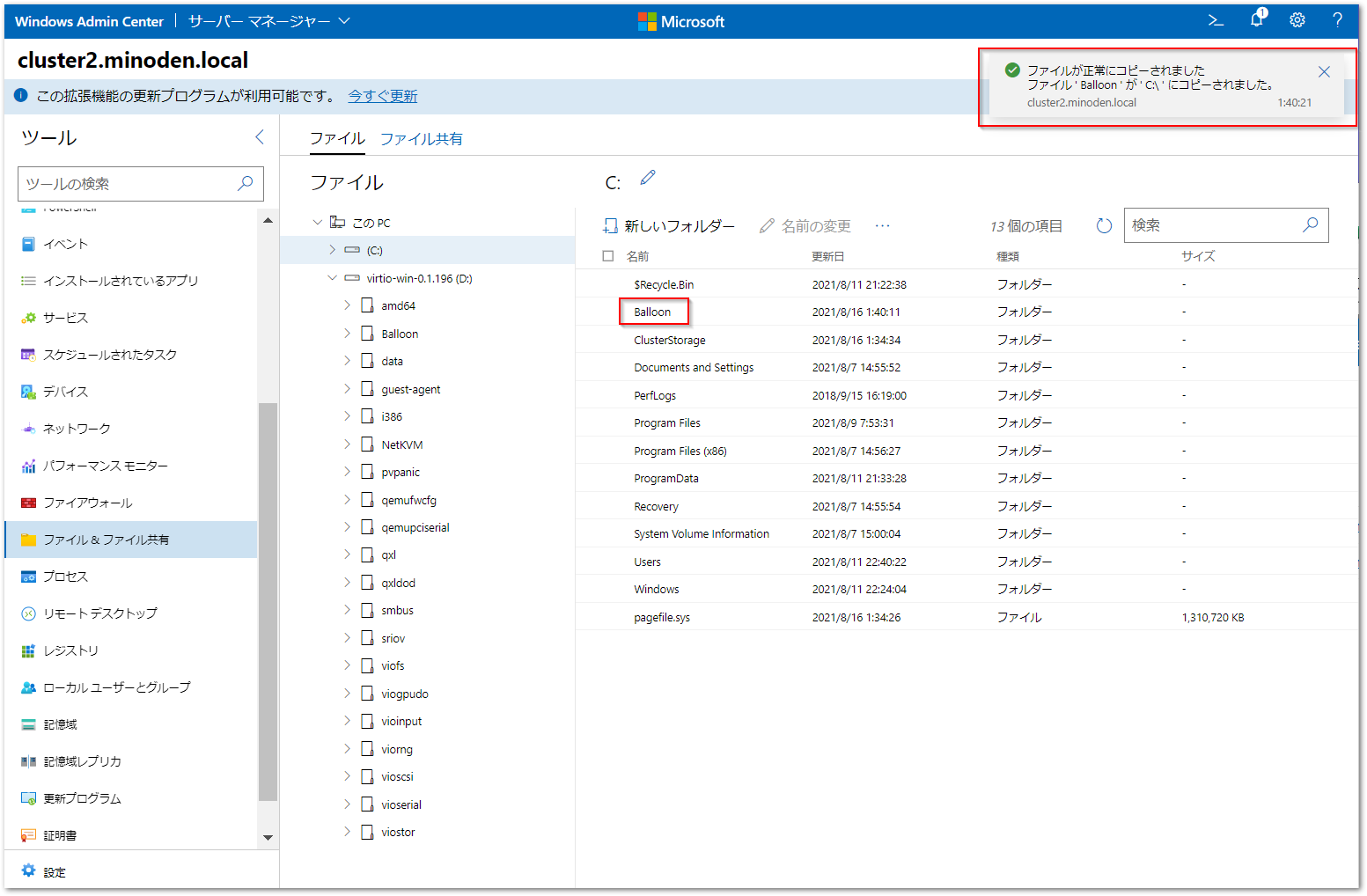Select the $Recycle.Bin folder row
Screen dimensions: 1367x896
pos(966,284)
